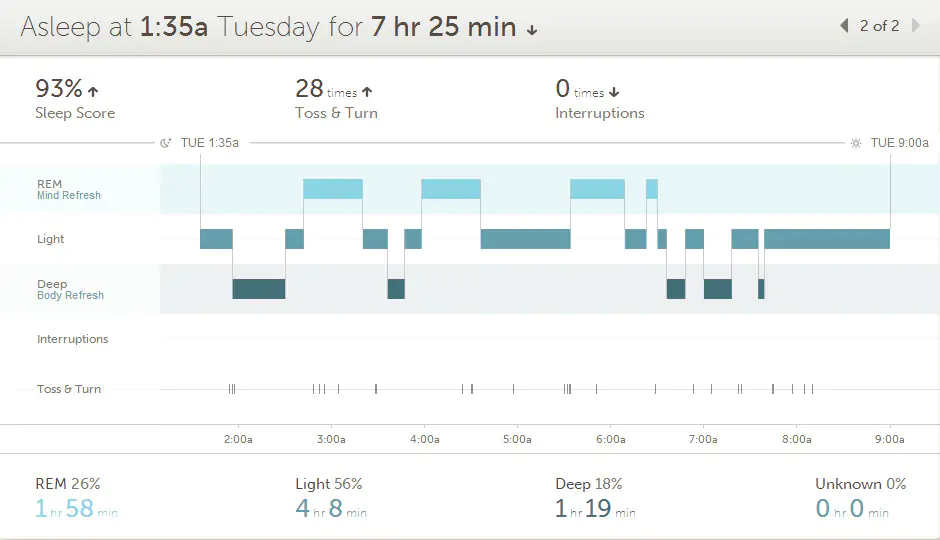
Task: Click the Light row label
Action: point(51,239)
